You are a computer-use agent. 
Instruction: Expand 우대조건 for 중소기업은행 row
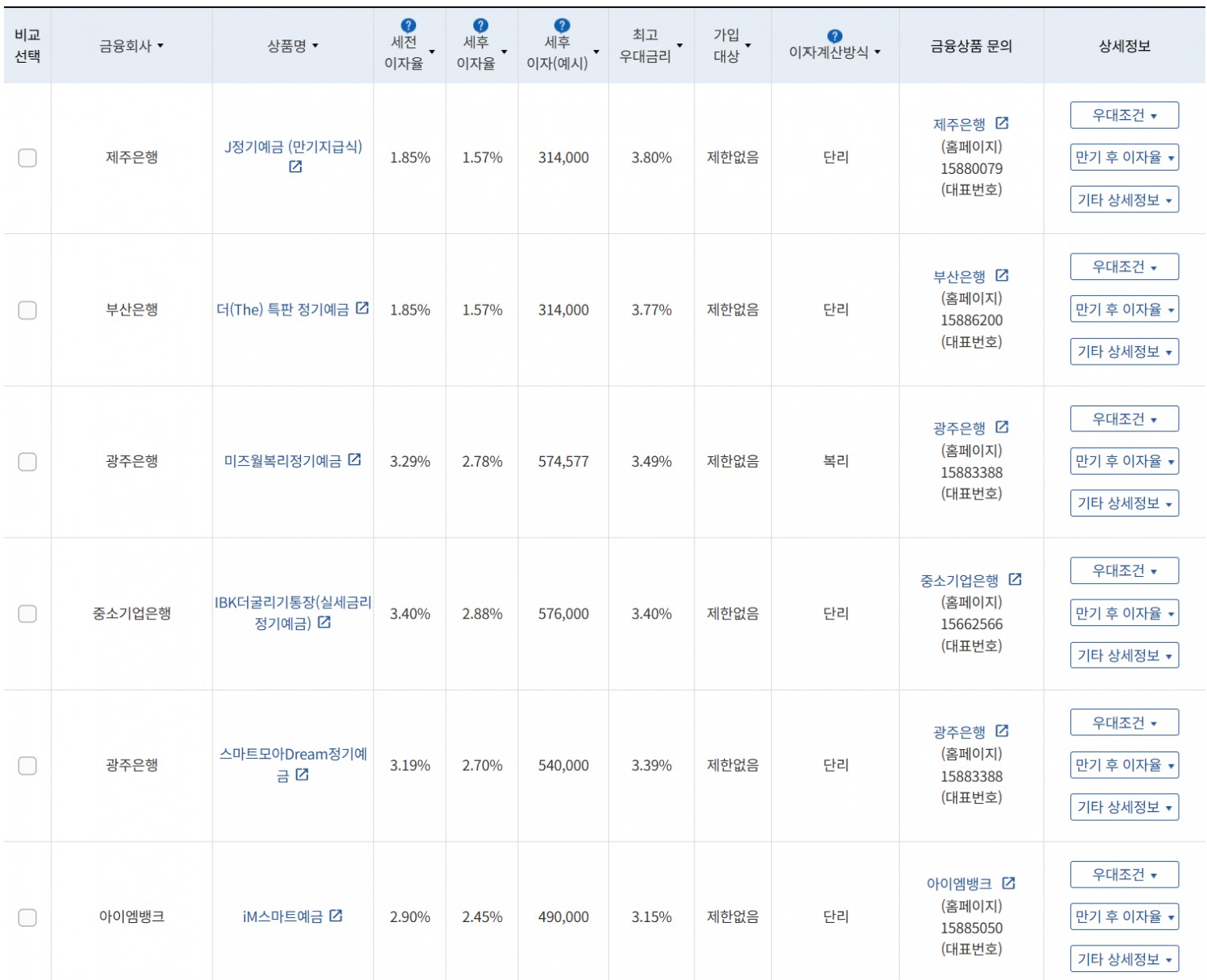point(1124,570)
